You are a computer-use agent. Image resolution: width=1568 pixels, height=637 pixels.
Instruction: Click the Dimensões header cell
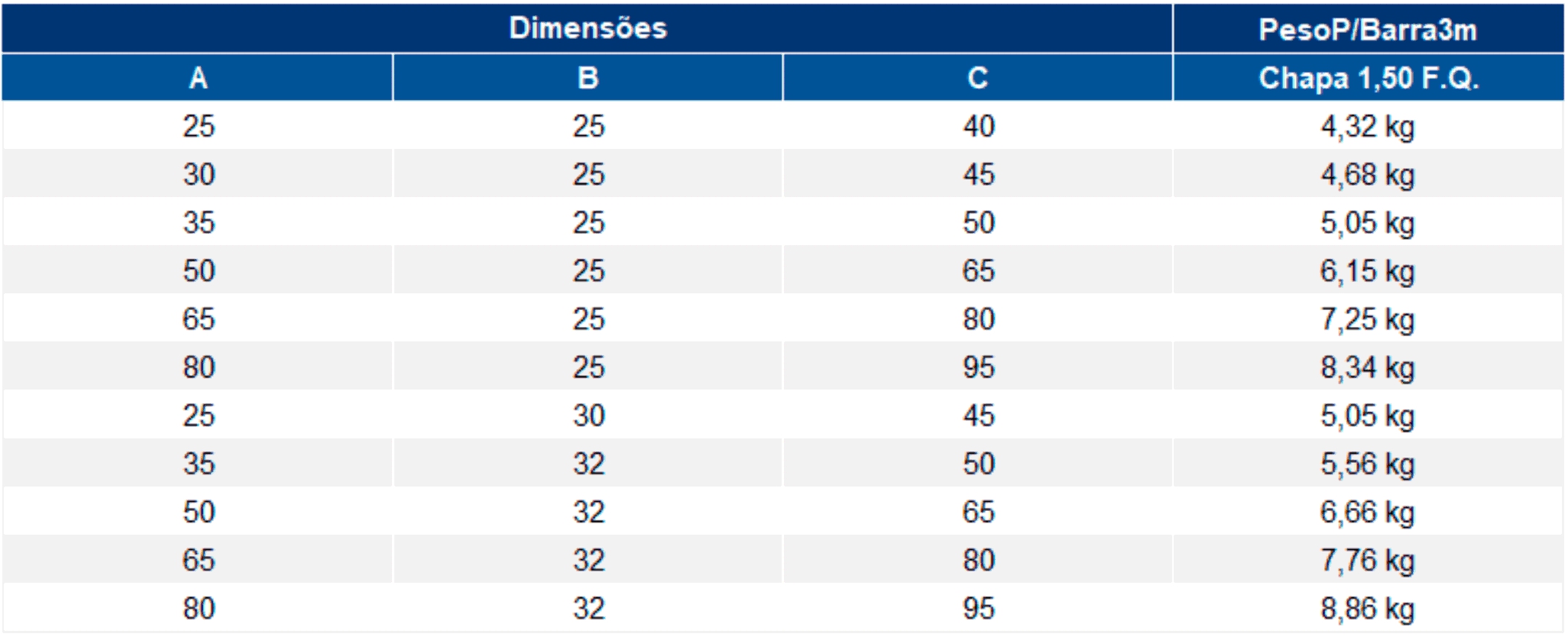pyautogui.click(x=587, y=28)
